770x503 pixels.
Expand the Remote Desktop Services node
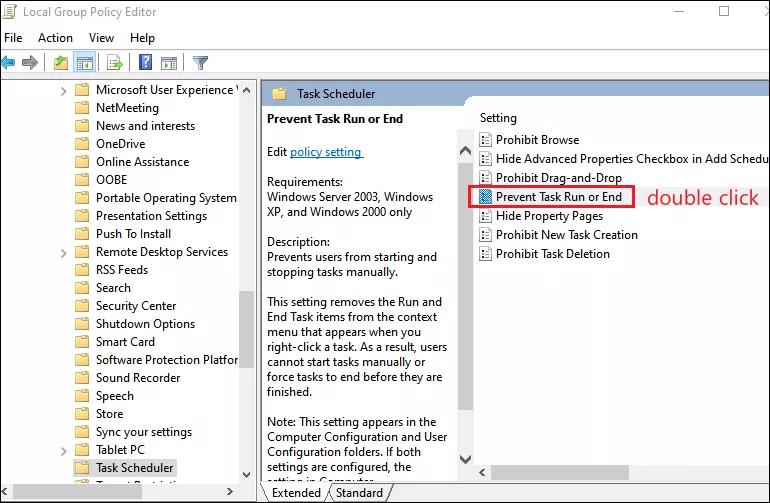pos(63,253)
